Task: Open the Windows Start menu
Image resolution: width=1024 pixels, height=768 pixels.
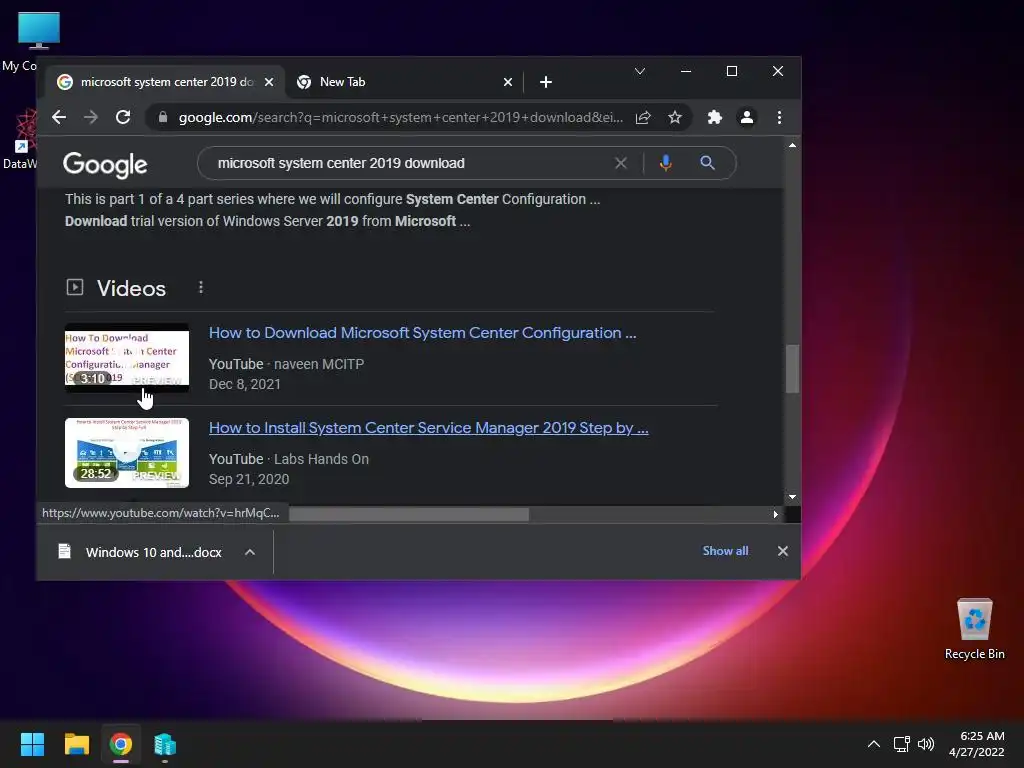Action: click(x=32, y=744)
